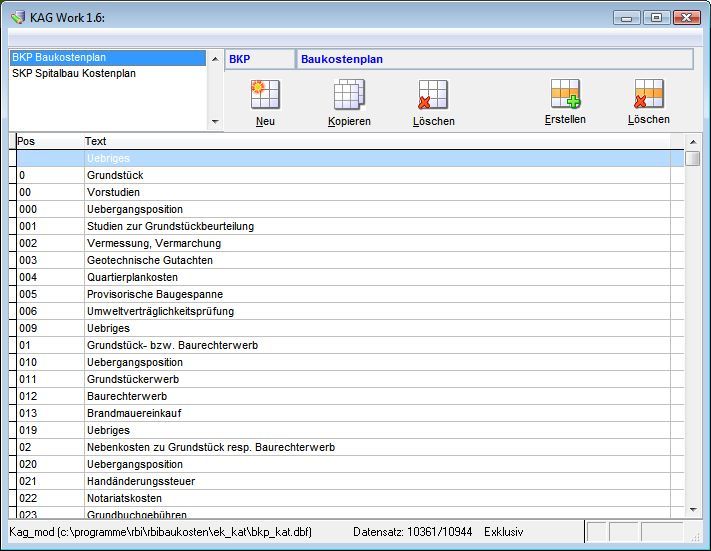Click the row selector beside position 005
This screenshot has height=551, width=711.
click(x=13, y=294)
